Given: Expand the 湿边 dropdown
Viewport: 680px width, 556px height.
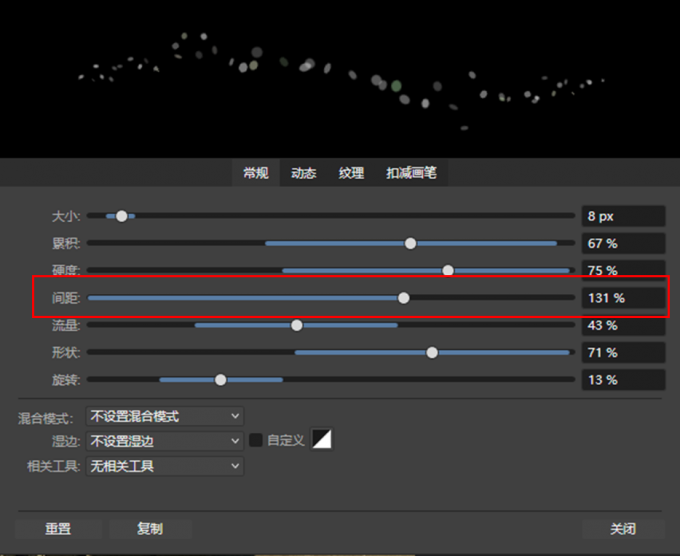Looking at the screenshot, I should (165, 441).
